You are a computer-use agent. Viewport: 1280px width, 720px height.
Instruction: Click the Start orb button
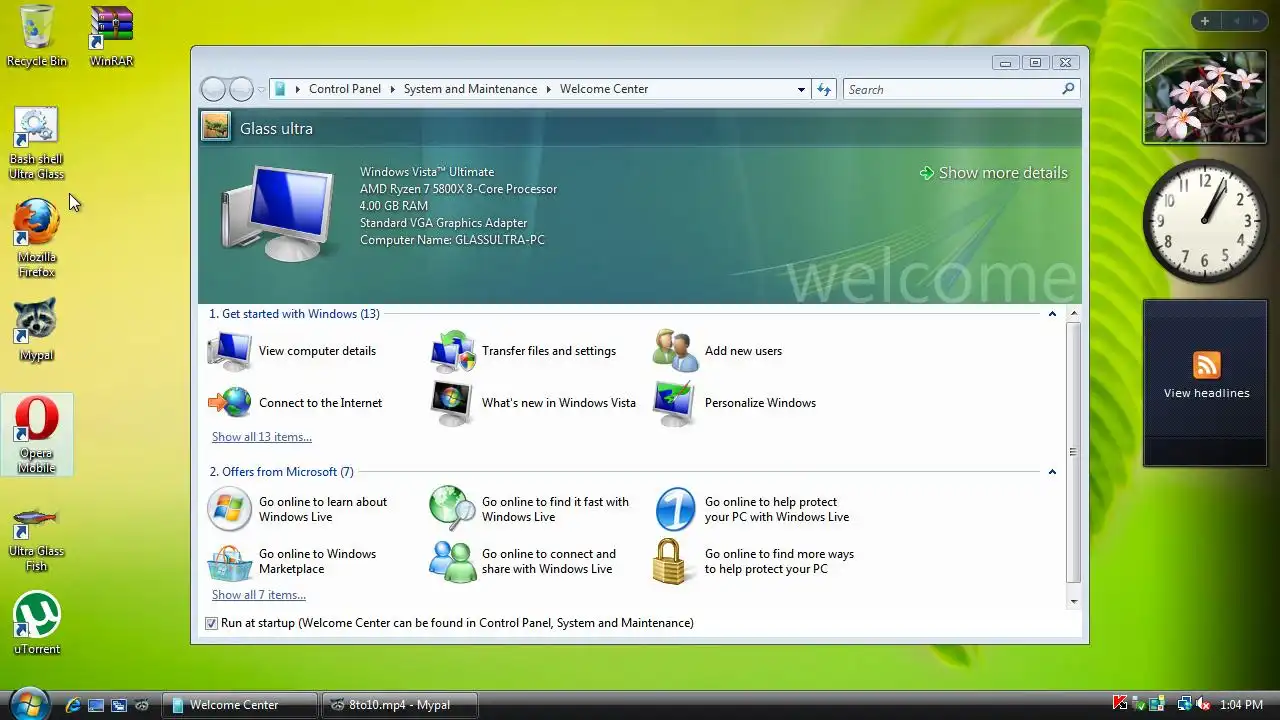pyautogui.click(x=28, y=704)
